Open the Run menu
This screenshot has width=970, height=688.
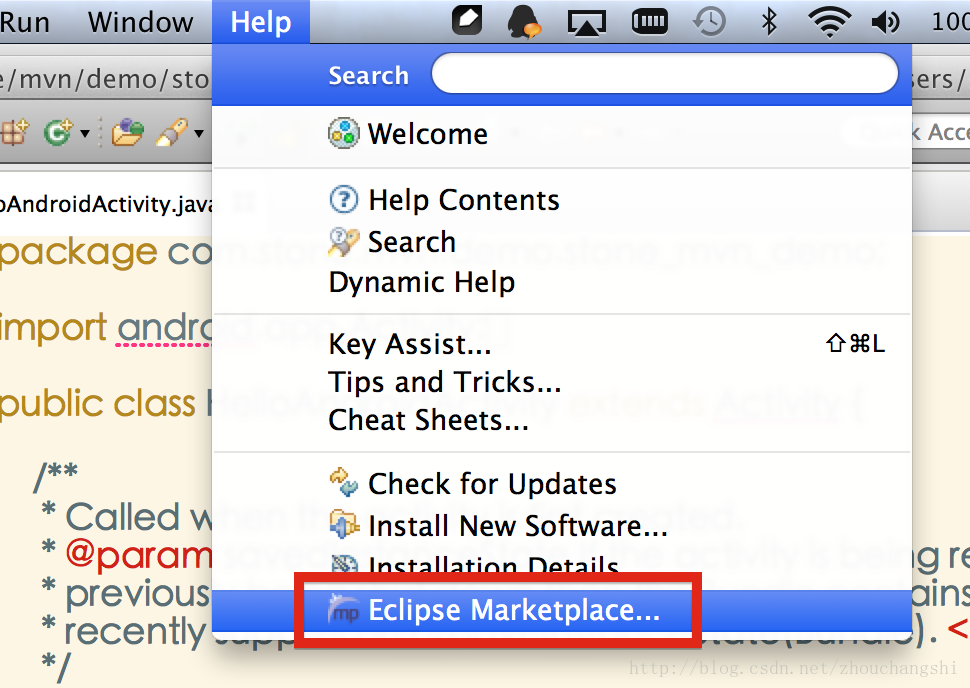pyautogui.click(x=25, y=22)
